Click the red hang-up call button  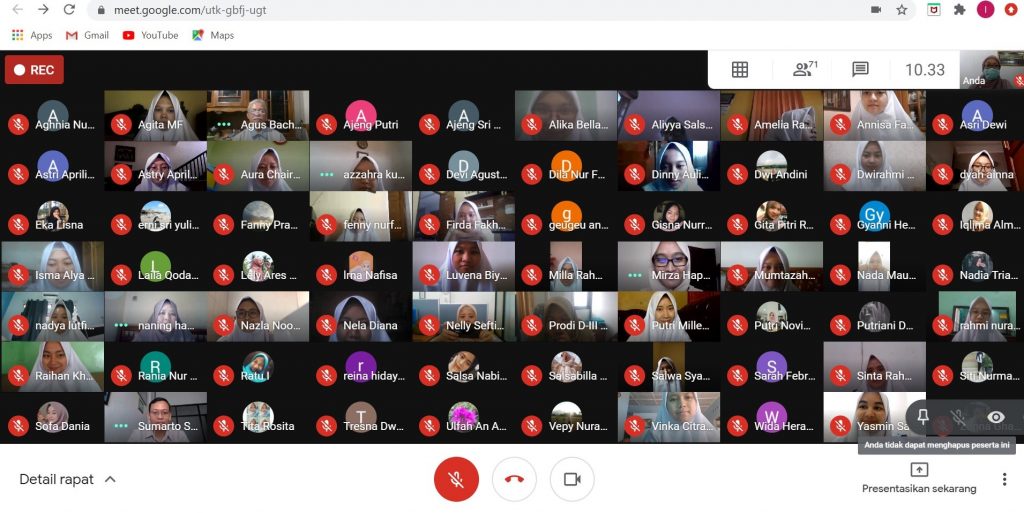[x=514, y=480]
